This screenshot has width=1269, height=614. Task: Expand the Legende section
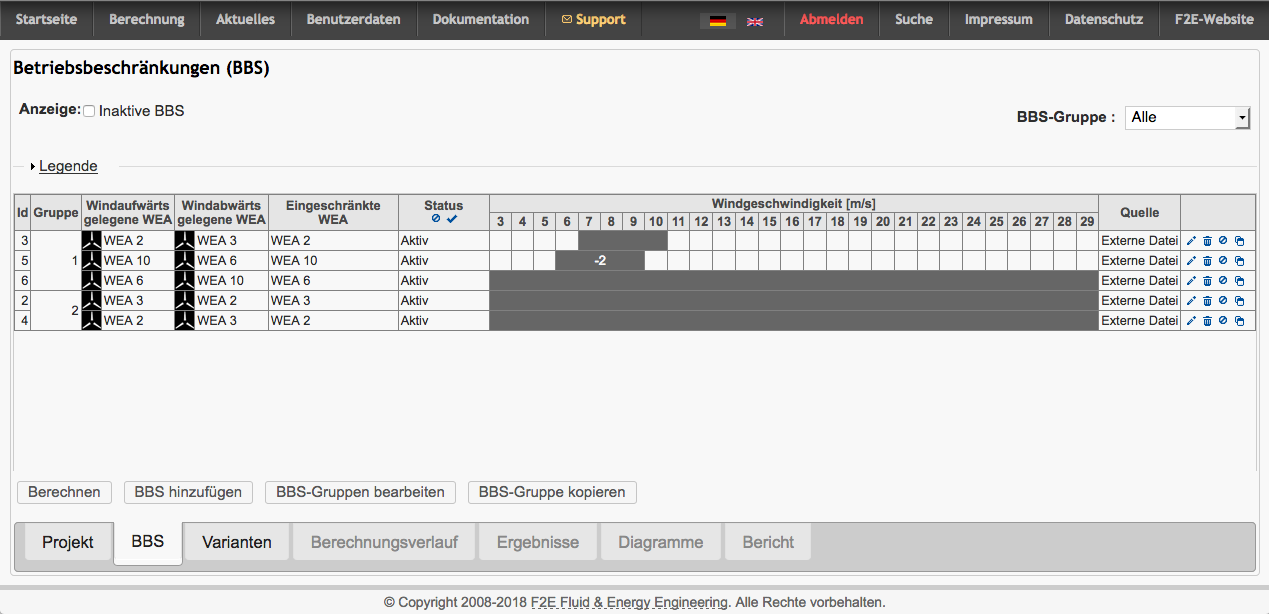click(x=68, y=166)
